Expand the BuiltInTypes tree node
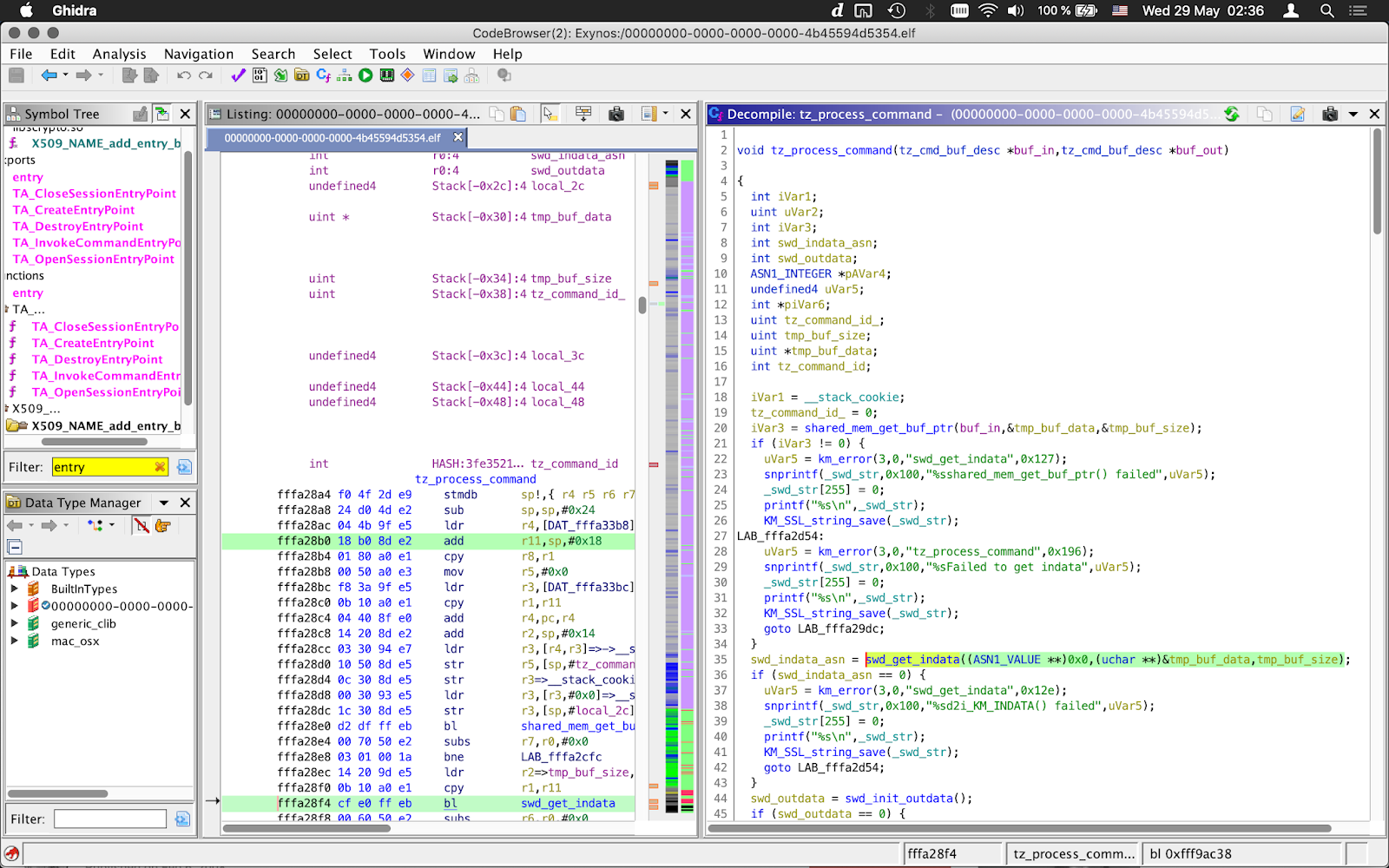Viewport: 1389px width, 868px height. coord(14,589)
